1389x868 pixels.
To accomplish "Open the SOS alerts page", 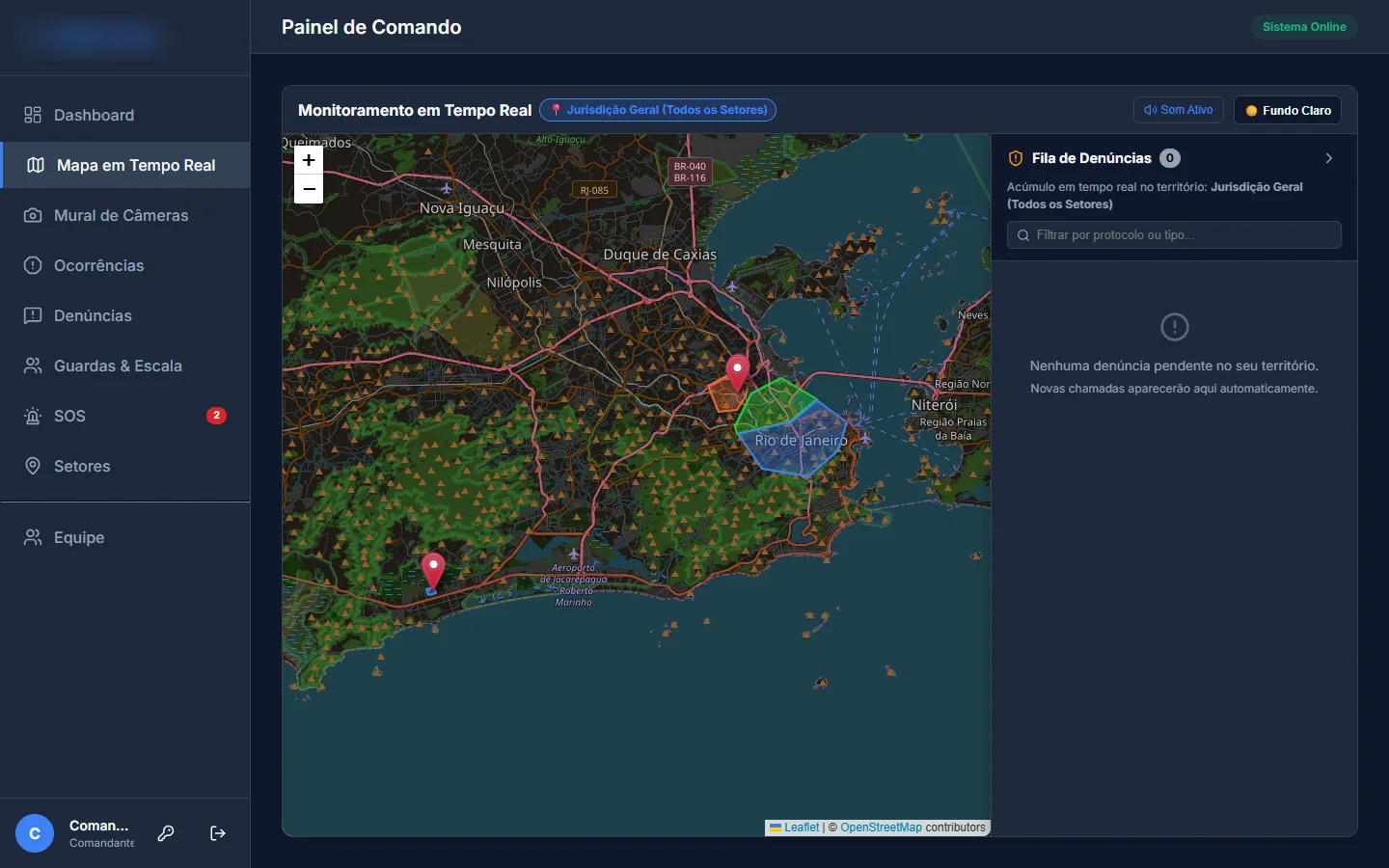I will coord(125,416).
